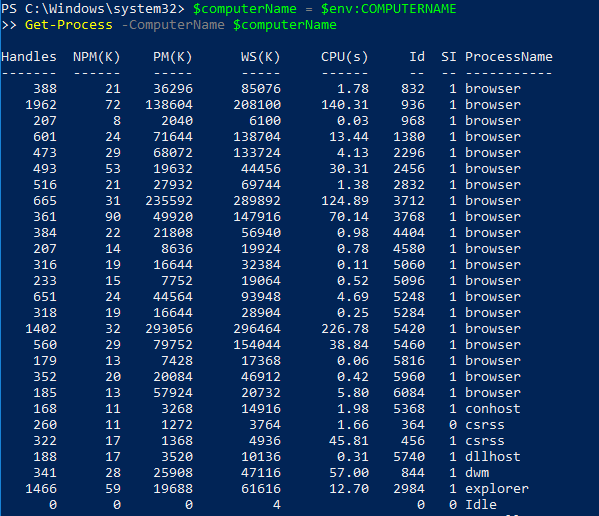The image size is (599, 516).
Task: Click the Get-Process command text
Action: tap(69, 25)
